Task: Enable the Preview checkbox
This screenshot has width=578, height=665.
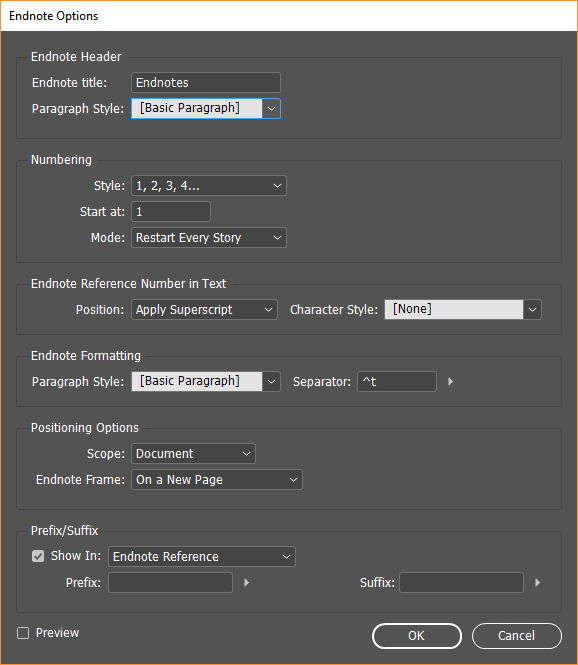Action: pos(23,633)
